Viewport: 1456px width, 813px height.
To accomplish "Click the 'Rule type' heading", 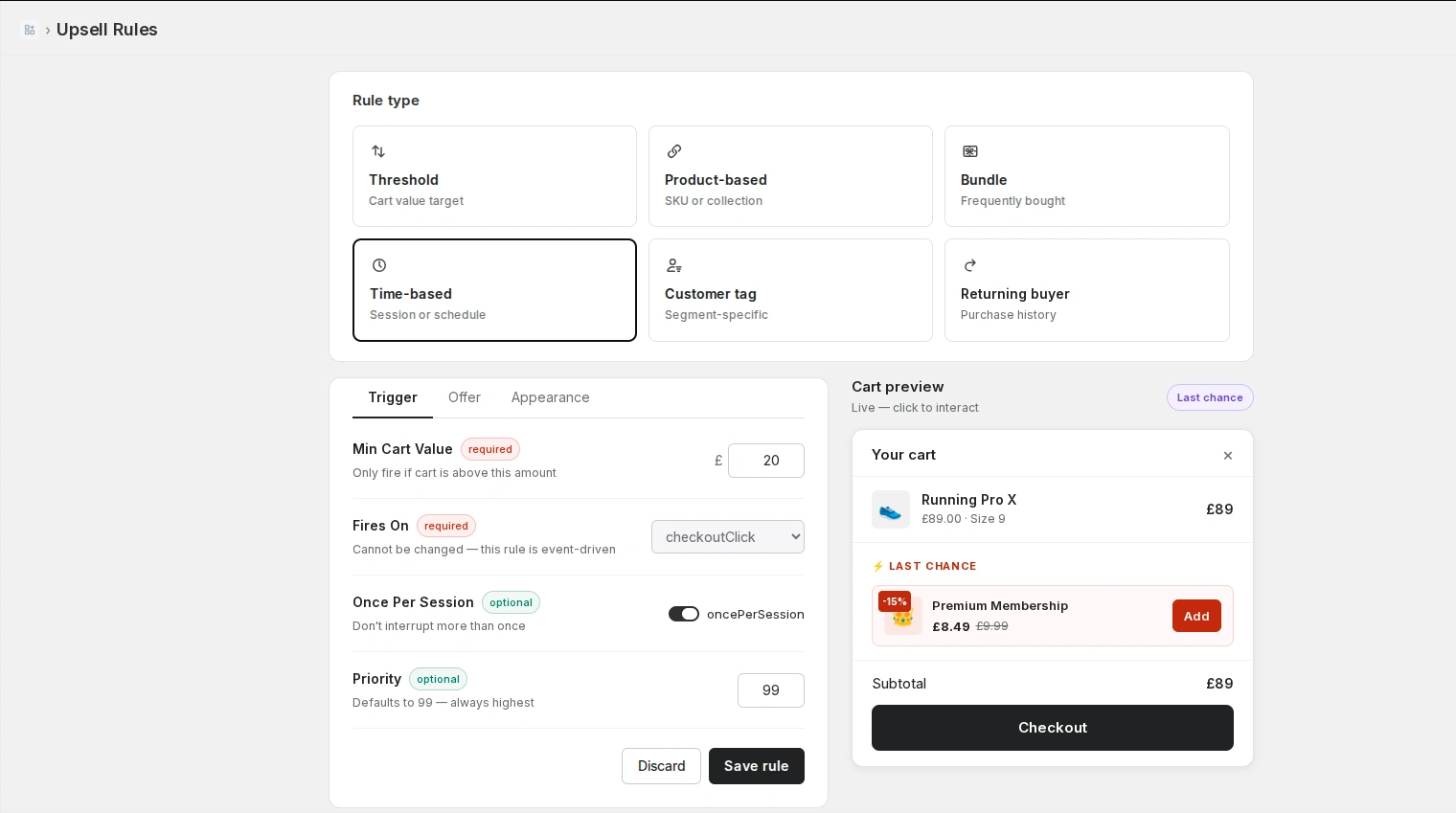I will coord(386,101).
